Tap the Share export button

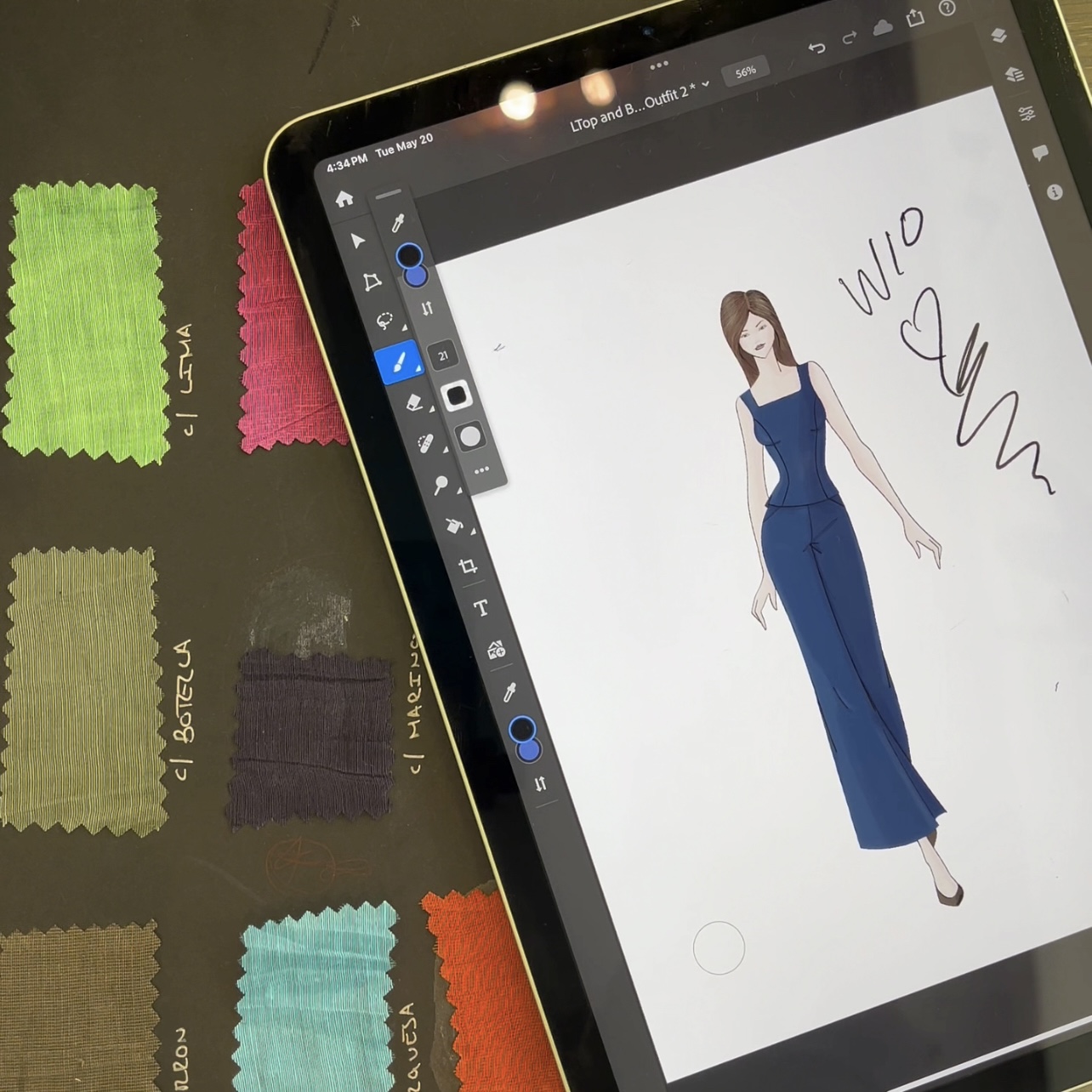[x=915, y=18]
